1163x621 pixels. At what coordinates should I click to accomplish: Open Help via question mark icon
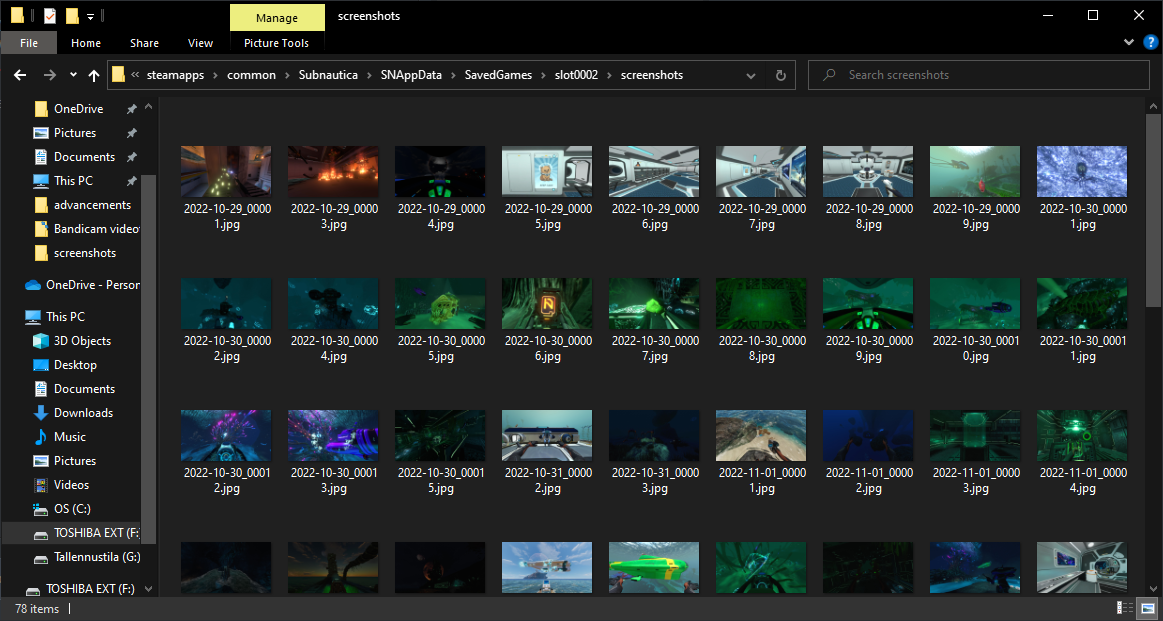click(x=1148, y=43)
